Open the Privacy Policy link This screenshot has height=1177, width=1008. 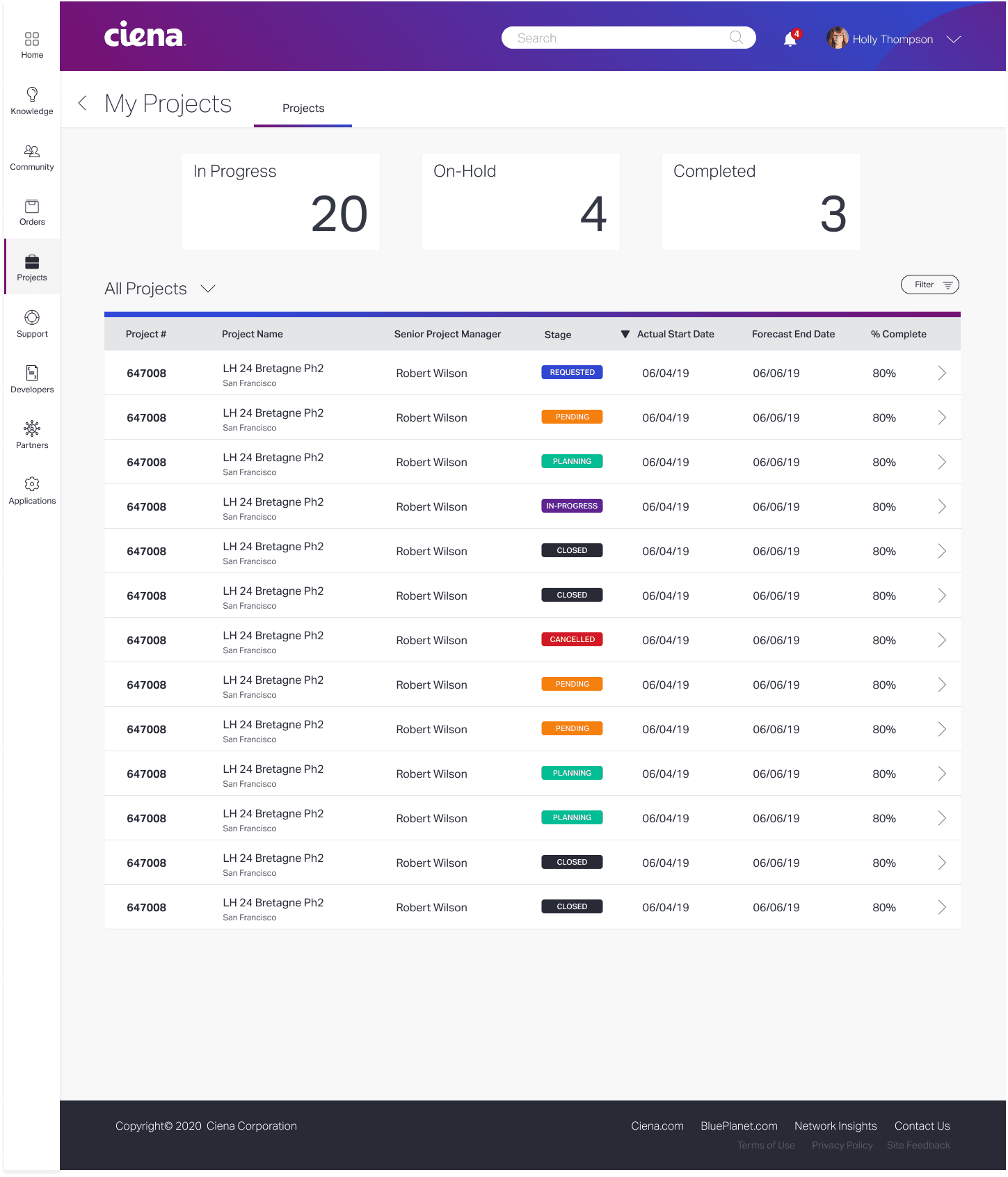(842, 1146)
